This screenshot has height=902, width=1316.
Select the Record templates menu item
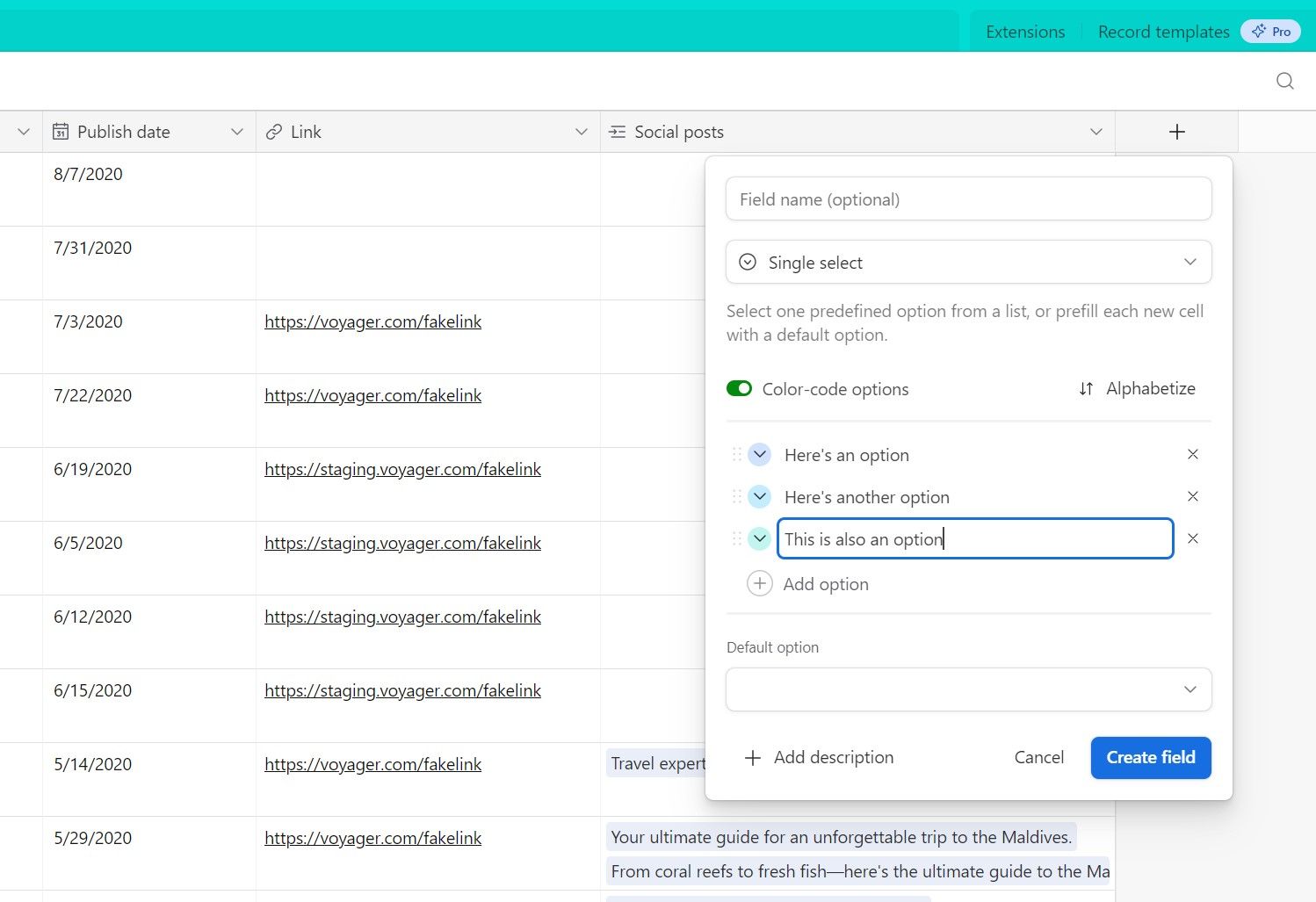(x=1163, y=31)
